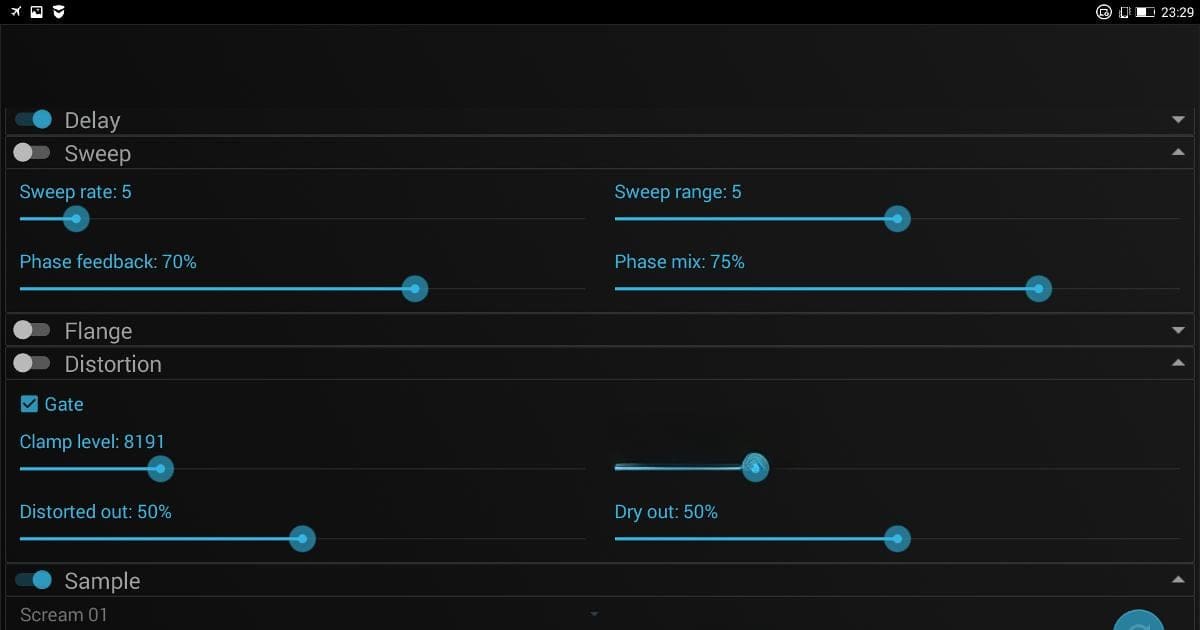Tap the battery indicator in status bar
This screenshot has width=1200, height=630.
(1146, 12)
